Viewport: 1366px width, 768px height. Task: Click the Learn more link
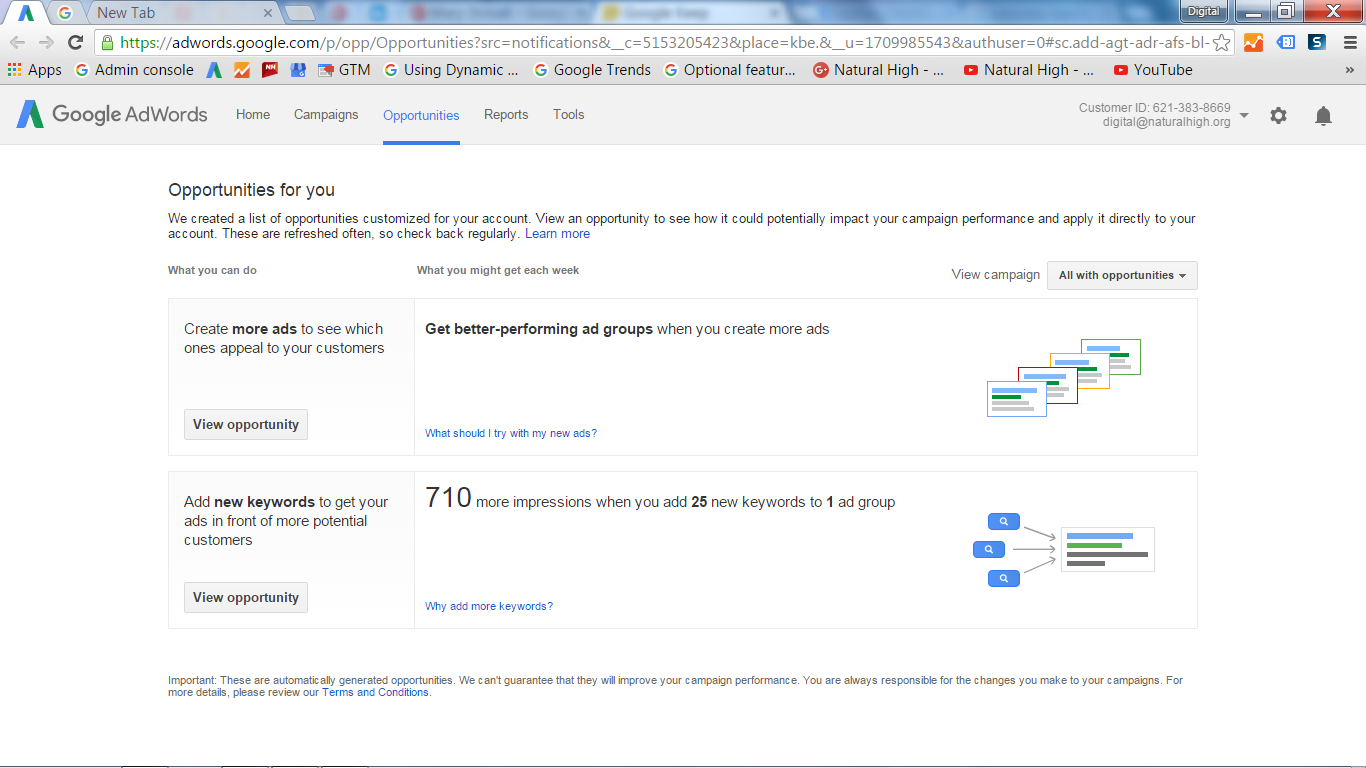coord(557,234)
